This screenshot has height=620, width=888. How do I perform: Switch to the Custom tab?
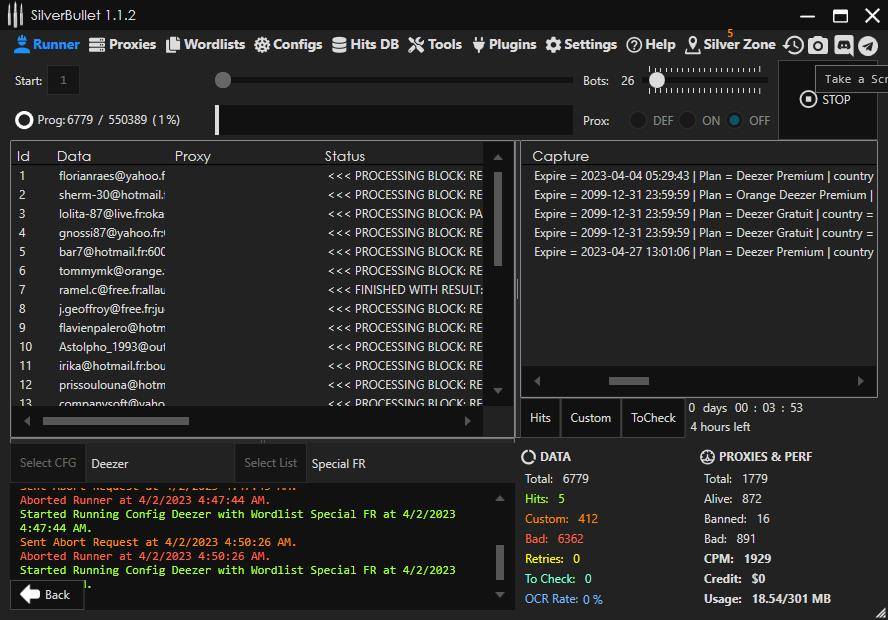(x=590, y=418)
